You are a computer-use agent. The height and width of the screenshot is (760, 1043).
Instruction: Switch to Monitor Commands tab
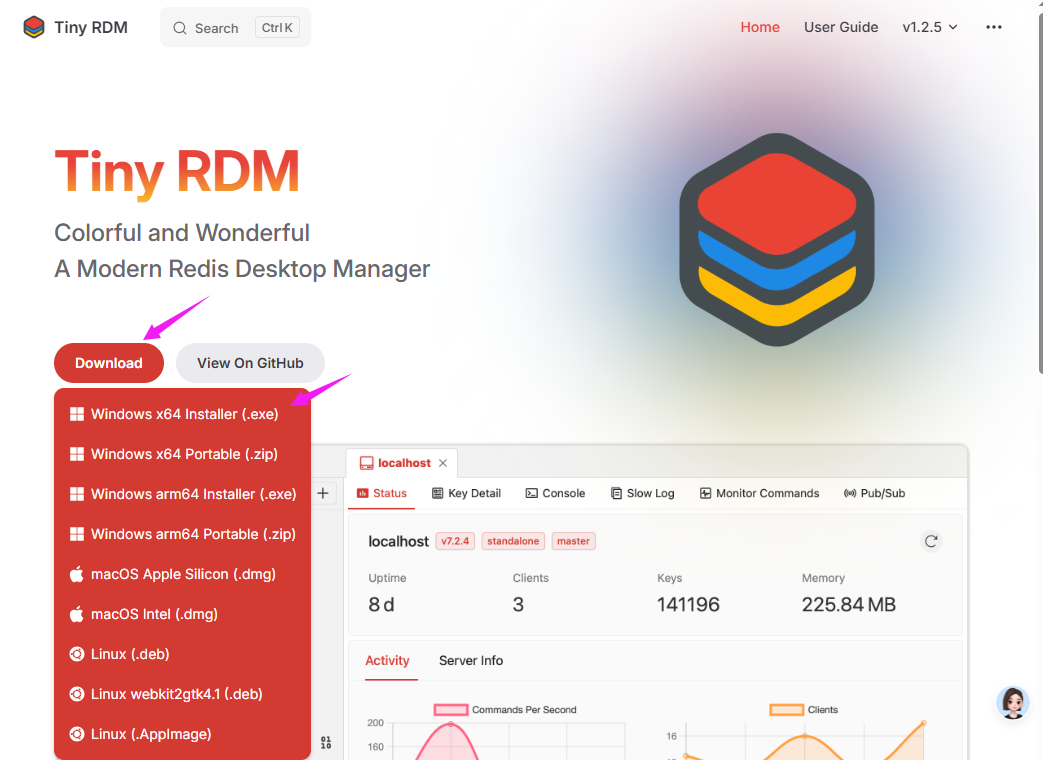[759, 493]
